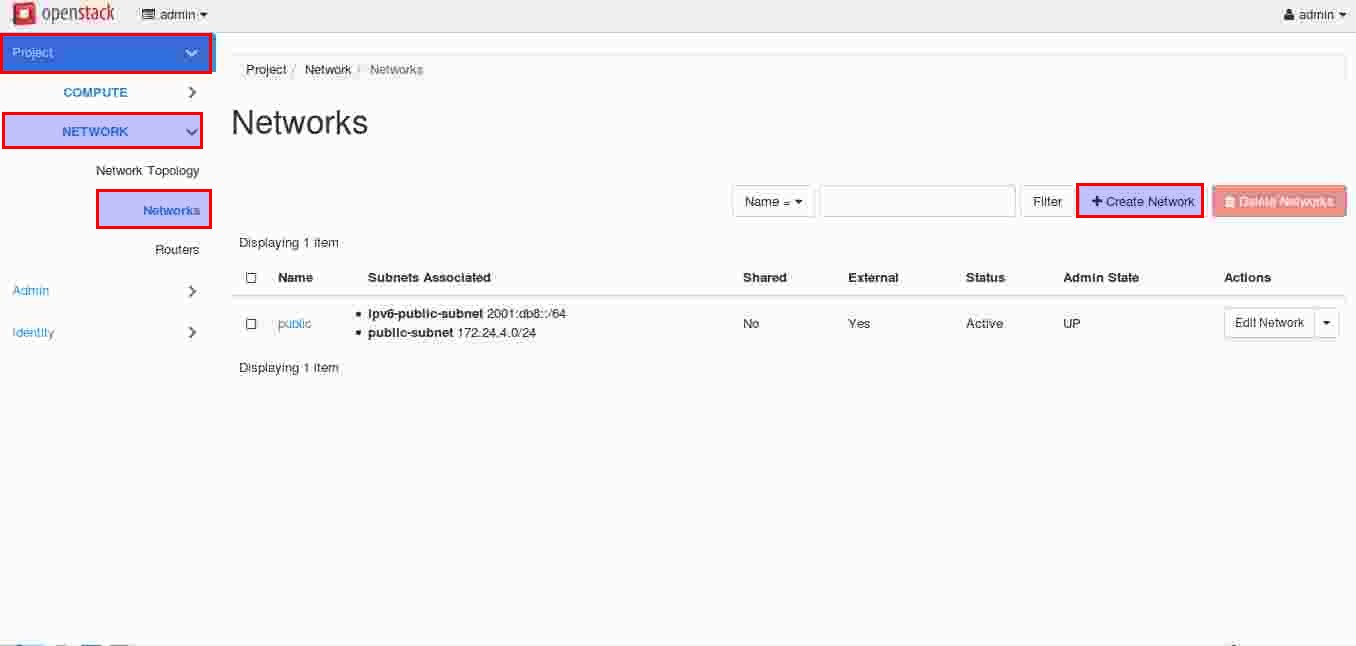Go to Routers in the sidebar
This screenshot has height=646, width=1356.
177,250
